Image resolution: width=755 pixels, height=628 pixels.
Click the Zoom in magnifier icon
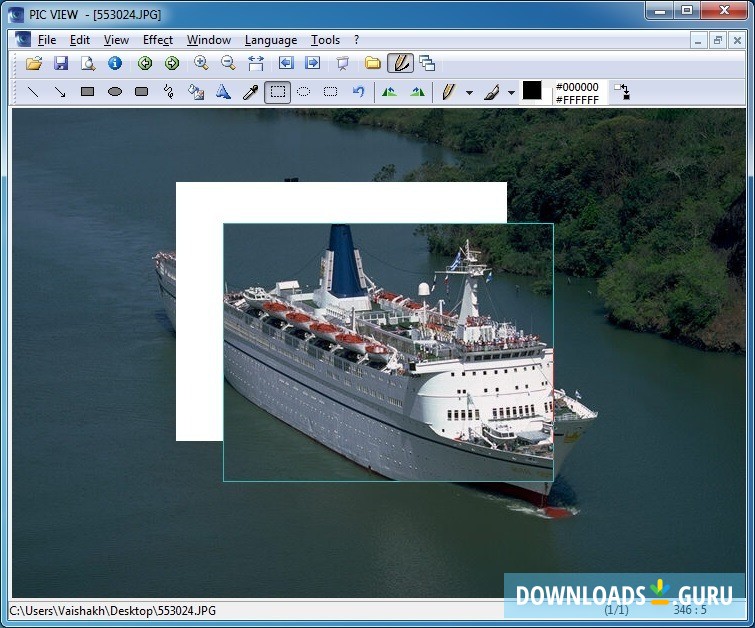[201, 63]
